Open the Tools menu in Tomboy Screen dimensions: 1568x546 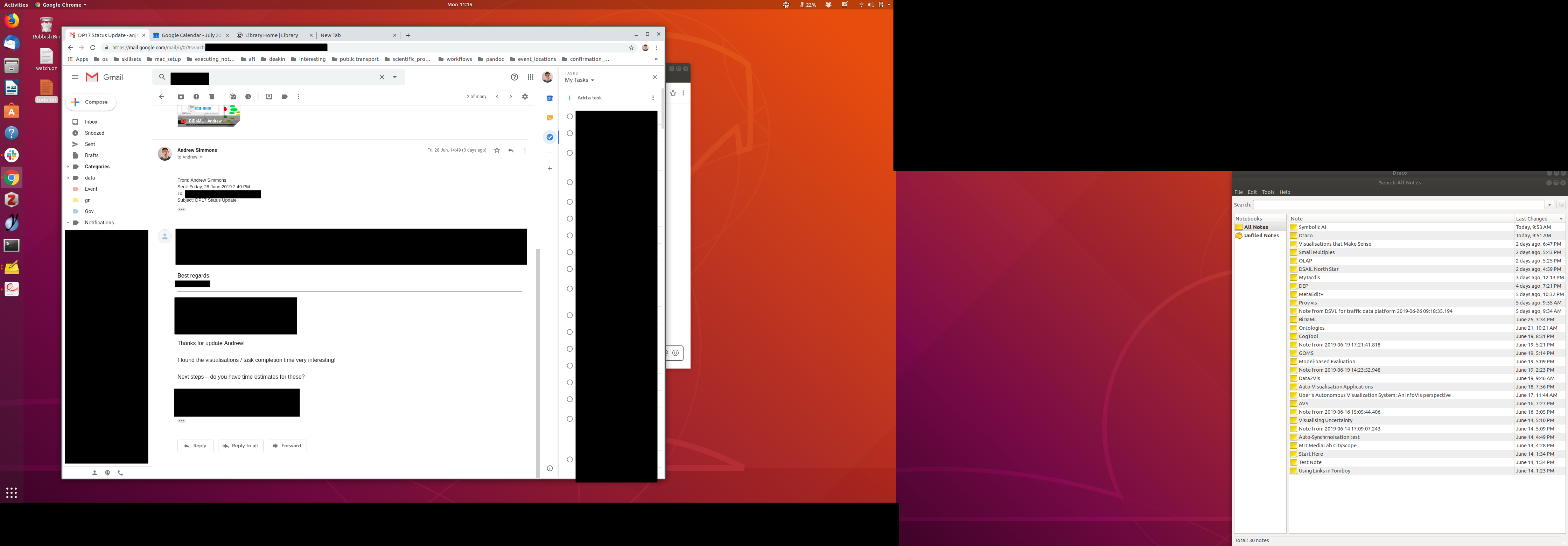pos(1268,192)
